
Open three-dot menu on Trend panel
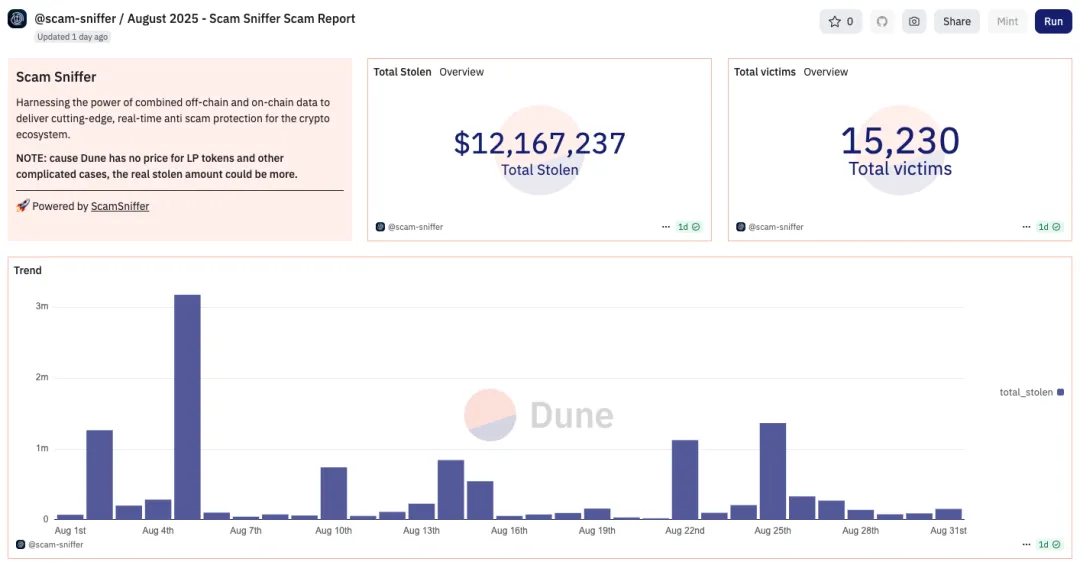tap(1026, 544)
